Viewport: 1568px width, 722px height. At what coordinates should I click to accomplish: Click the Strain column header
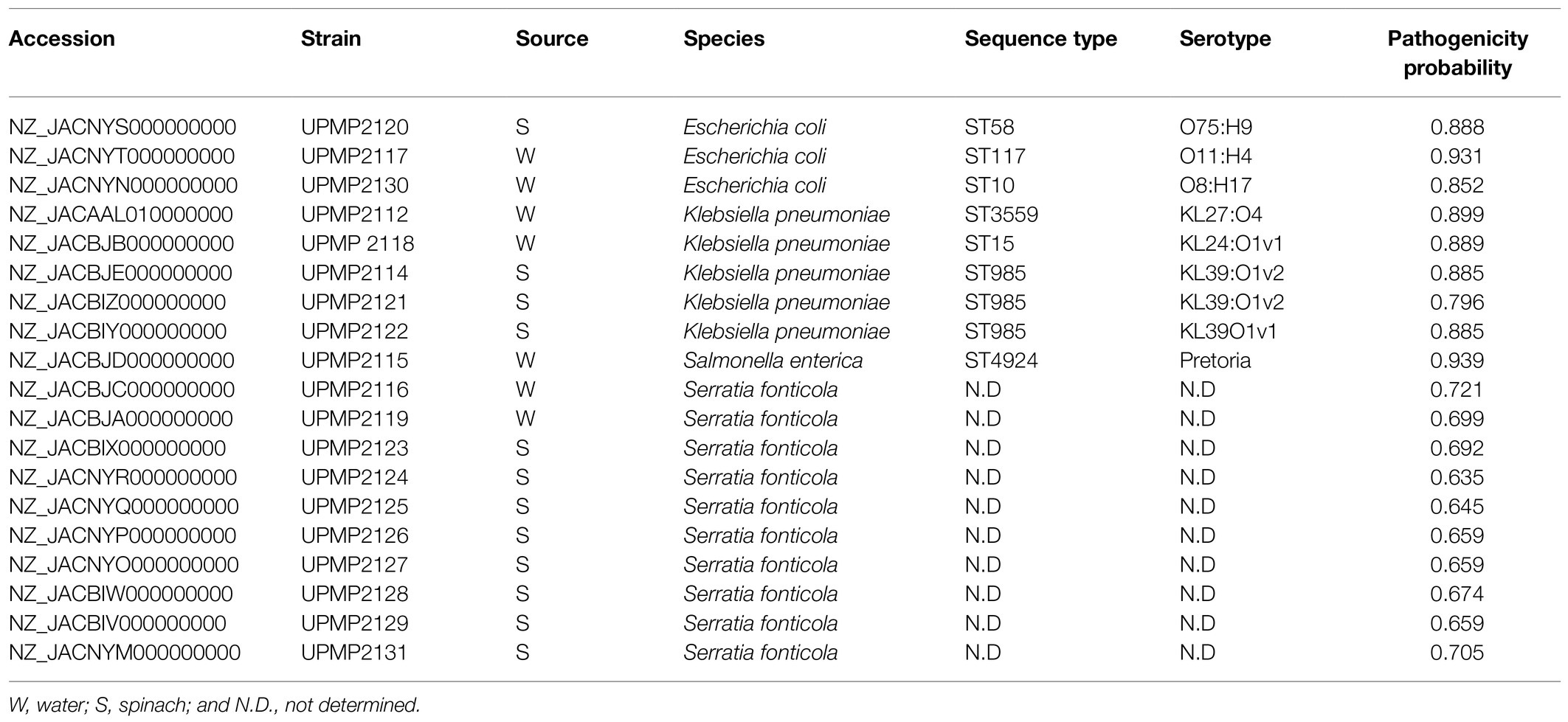tap(331, 39)
